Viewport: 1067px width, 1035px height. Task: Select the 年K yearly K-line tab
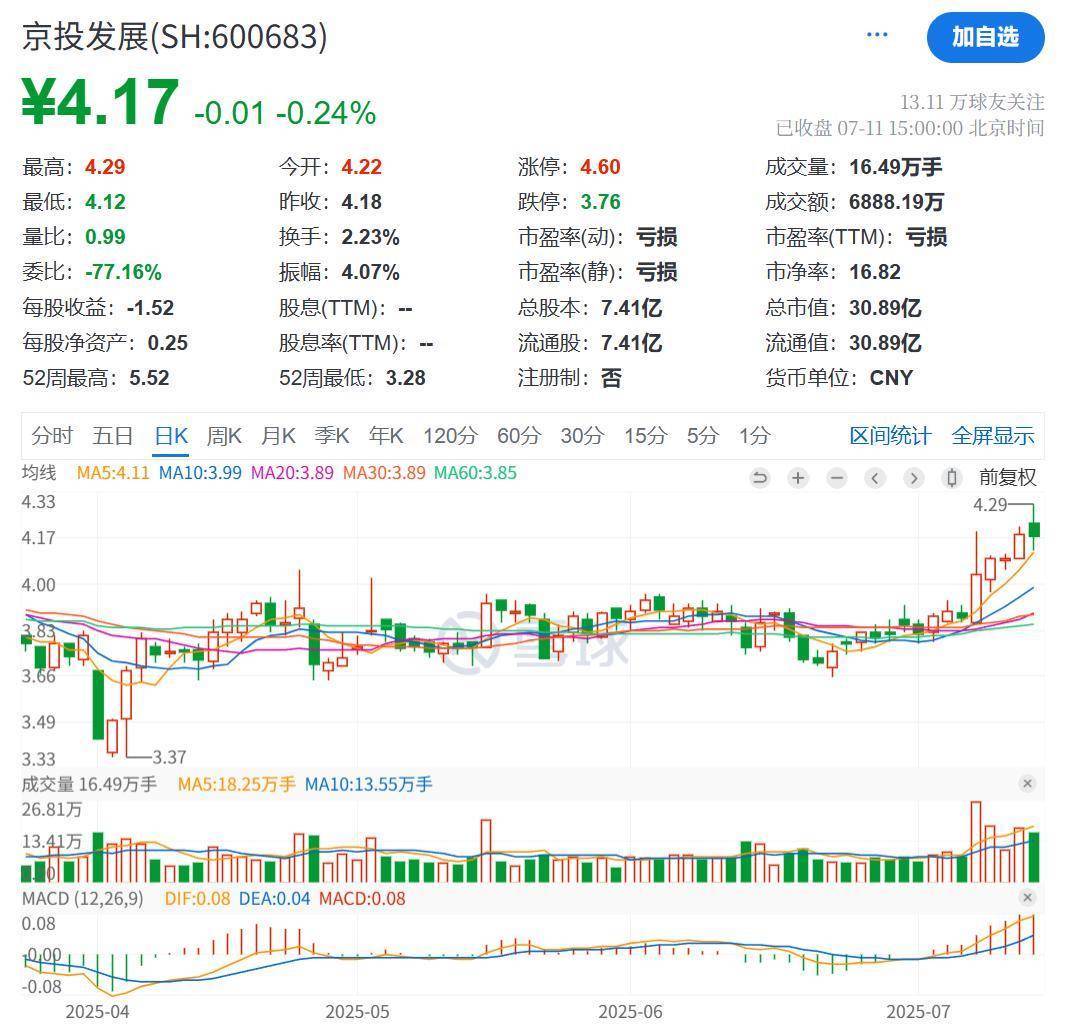pos(386,436)
